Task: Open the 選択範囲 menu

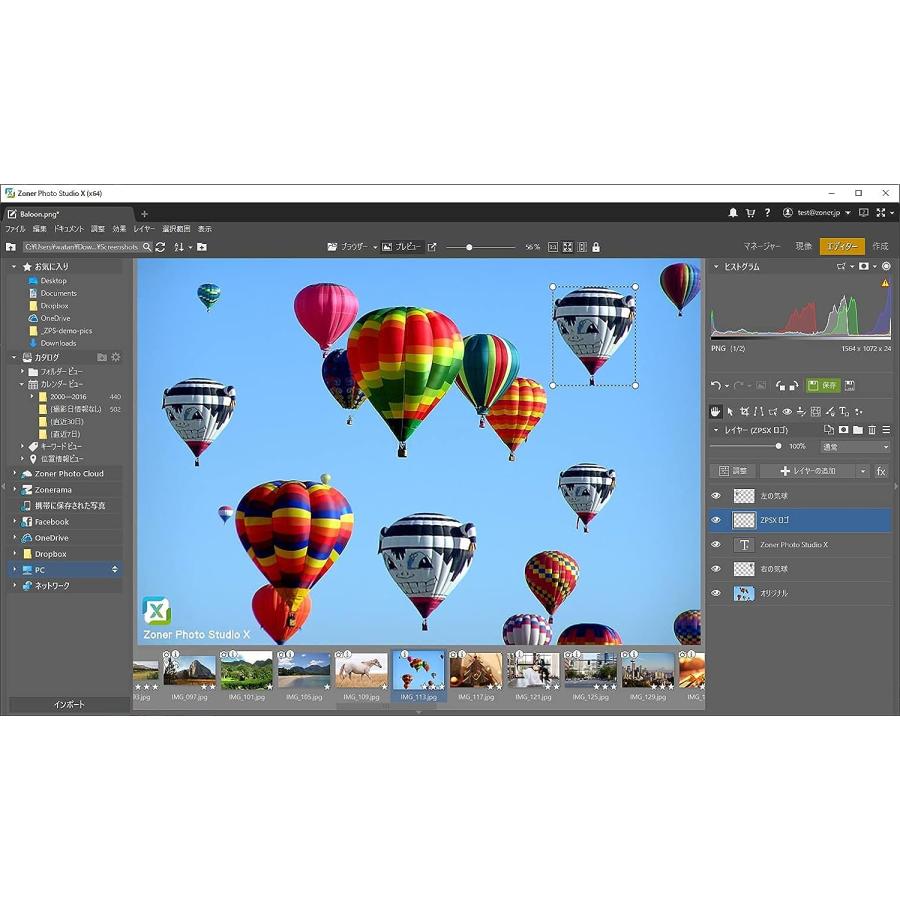Action: point(176,228)
